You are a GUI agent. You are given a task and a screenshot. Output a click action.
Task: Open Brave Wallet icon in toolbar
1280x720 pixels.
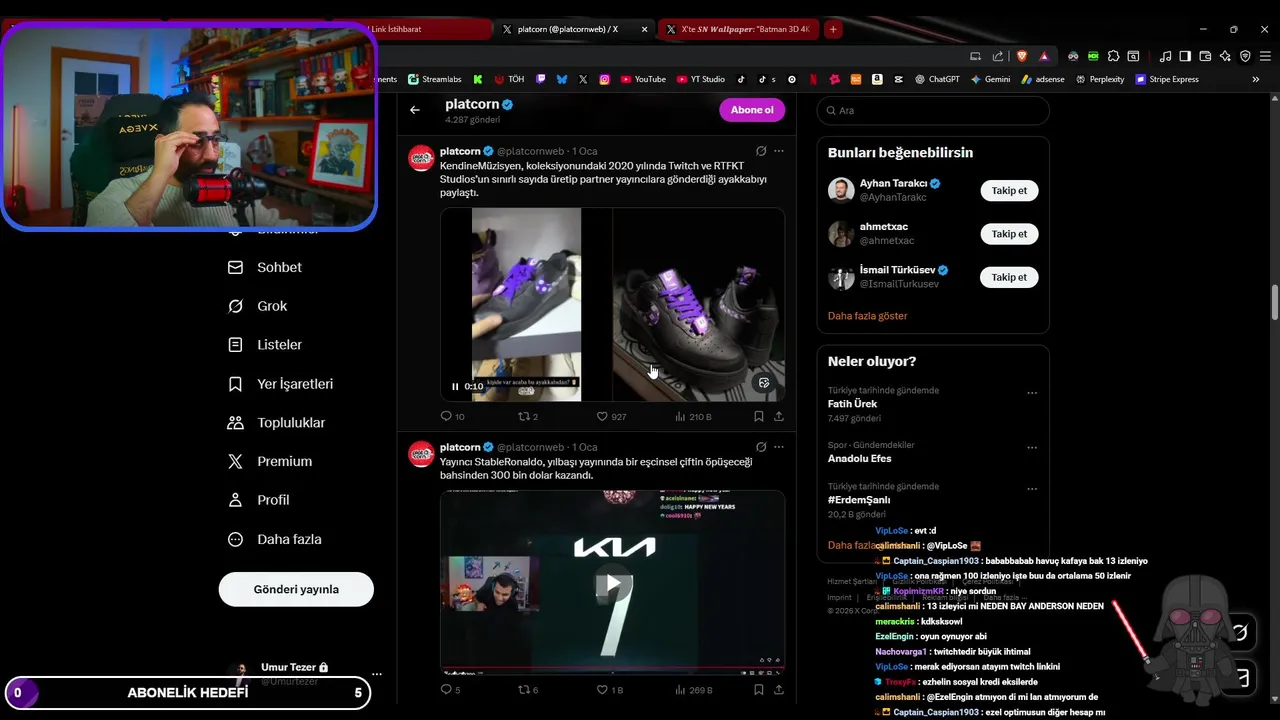pos(1205,56)
